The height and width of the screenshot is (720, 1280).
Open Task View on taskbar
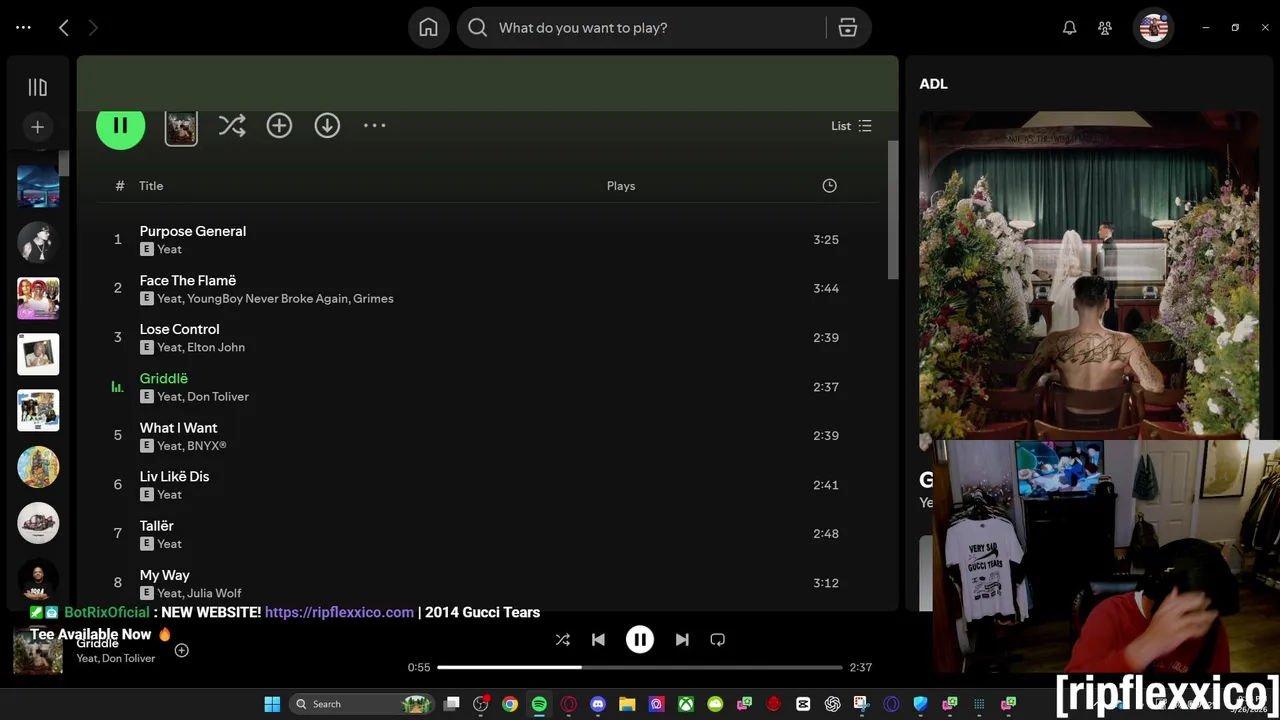coord(451,704)
